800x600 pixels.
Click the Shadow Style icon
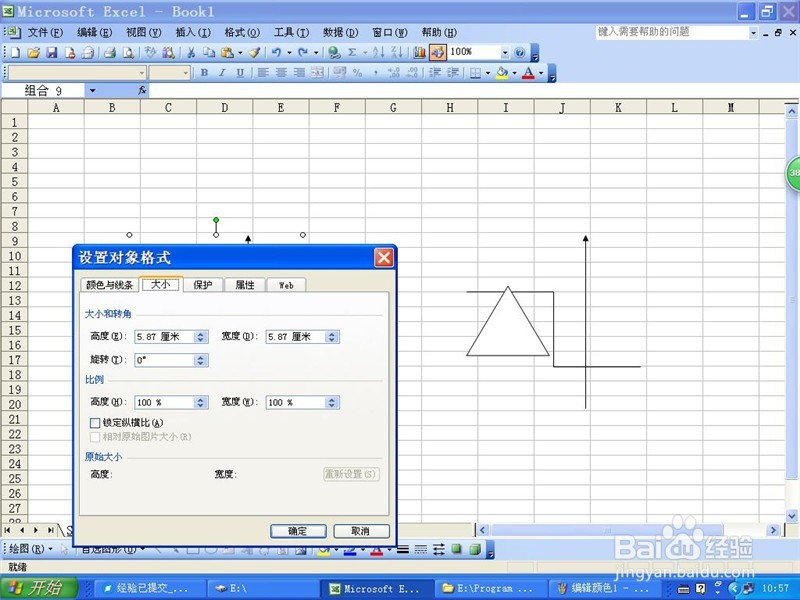coord(457,549)
